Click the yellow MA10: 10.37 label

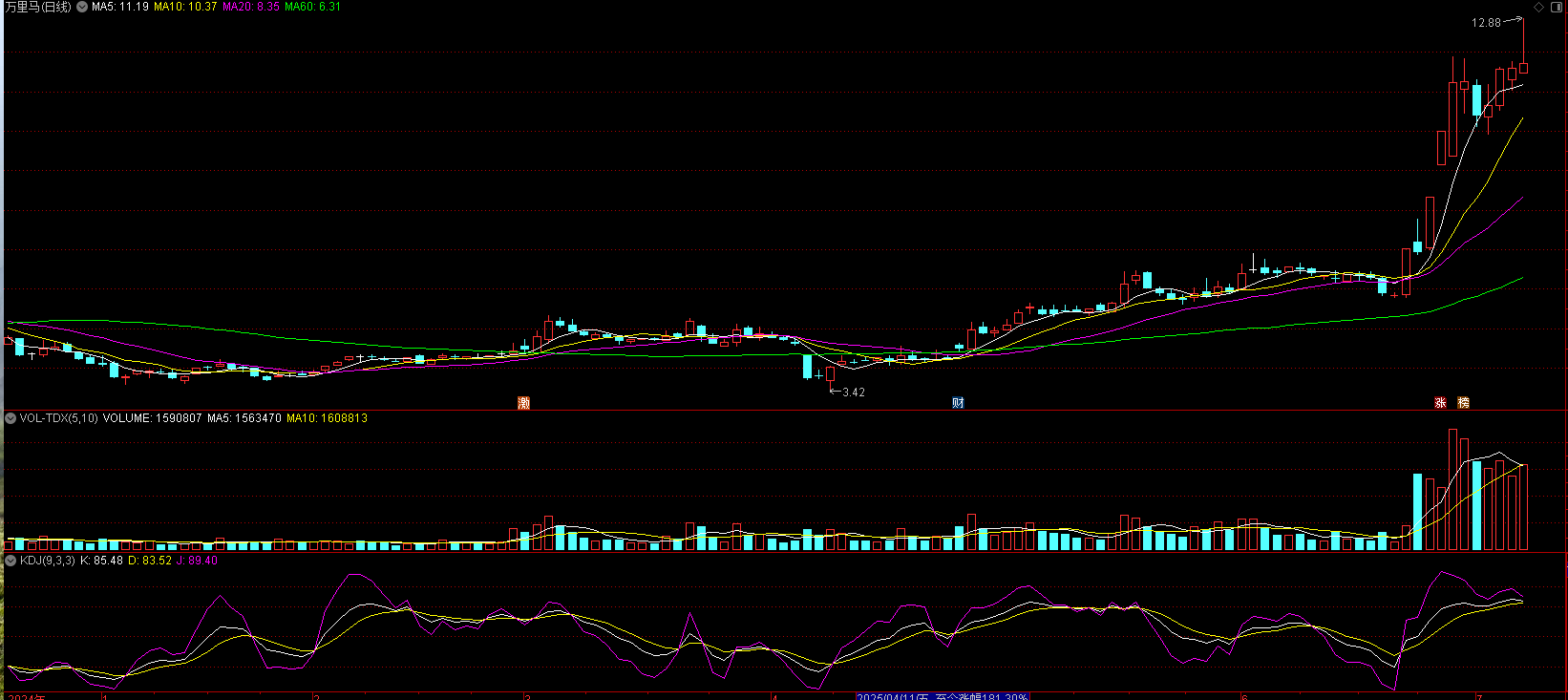pyautogui.click(x=185, y=7)
